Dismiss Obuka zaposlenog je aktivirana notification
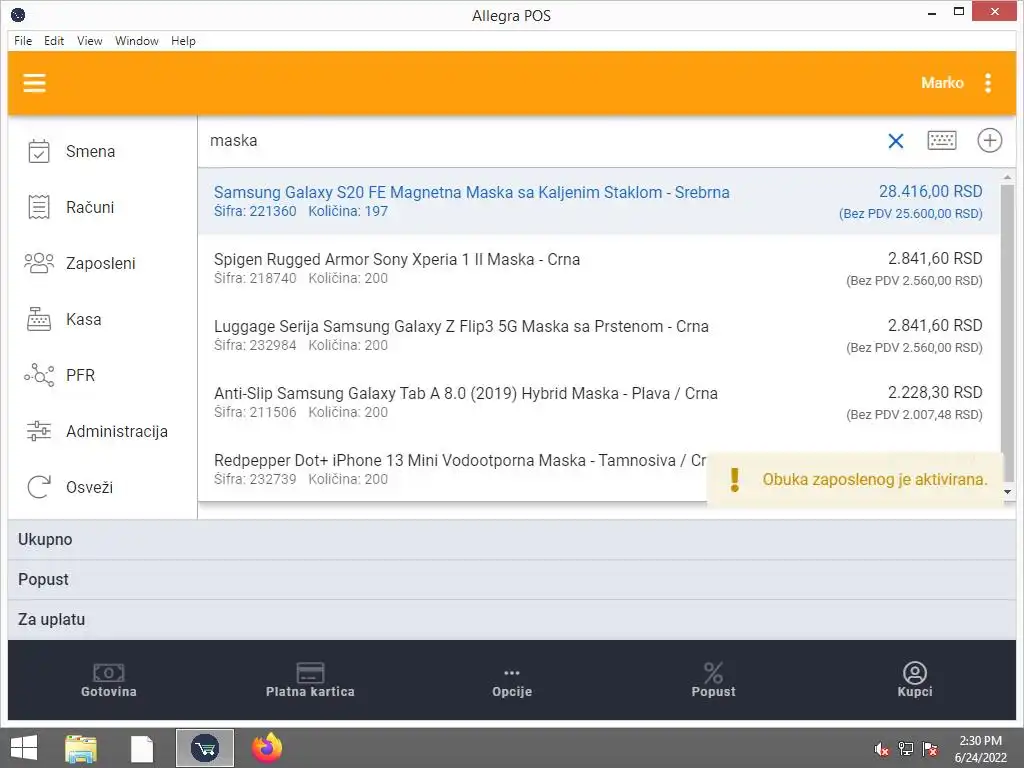The width and height of the screenshot is (1024, 768). pyautogui.click(x=855, y=479)
